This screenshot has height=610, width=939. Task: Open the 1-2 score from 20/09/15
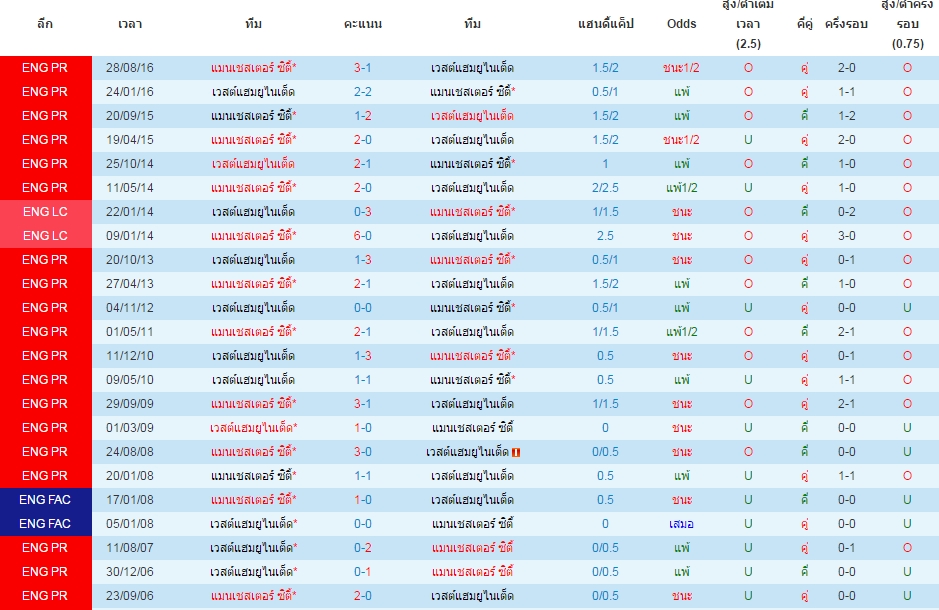[x=362, y=116]
